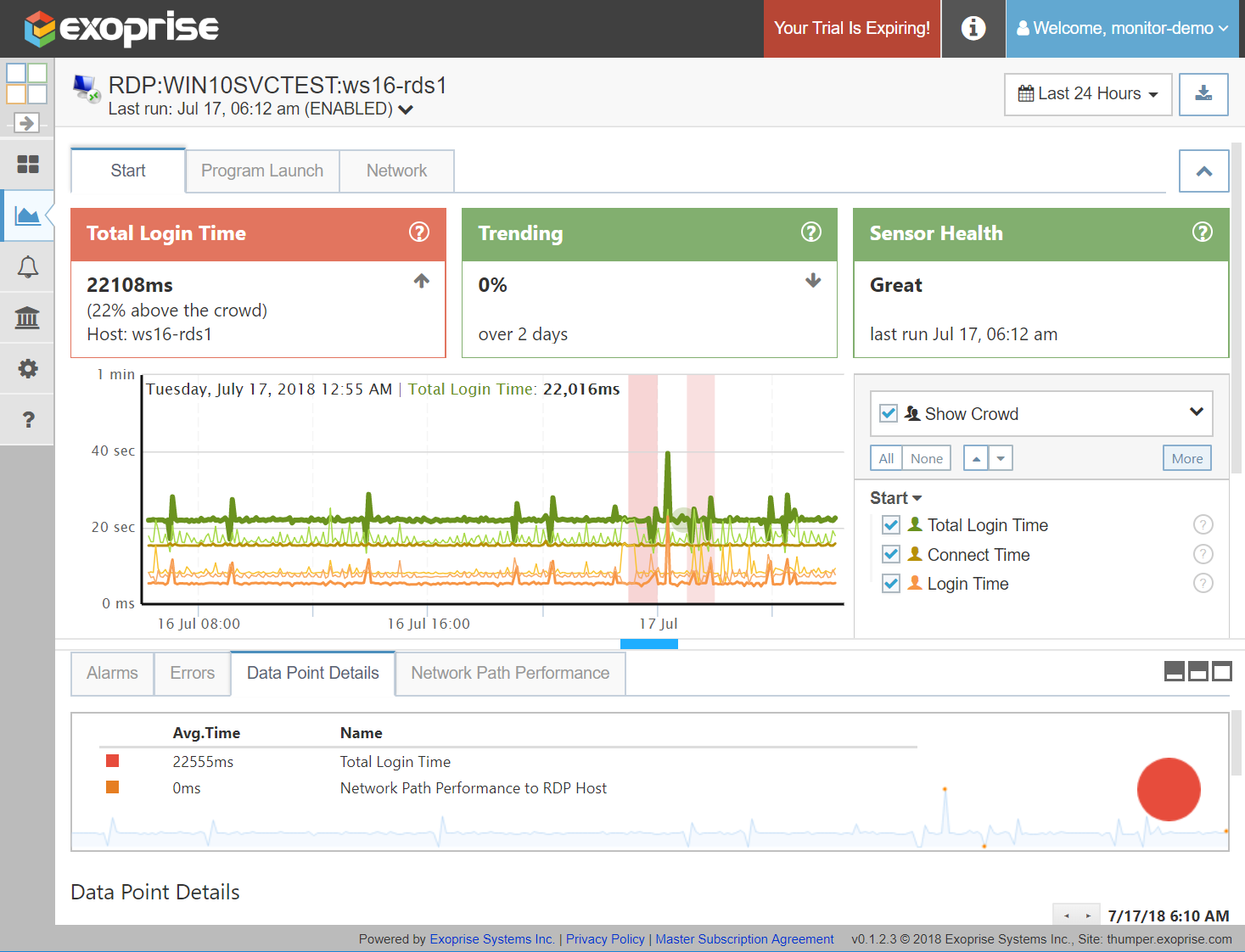Click the RDP sensor computer icon
The width and height of the screenshot is (1245, 952).
pos(87,88)
